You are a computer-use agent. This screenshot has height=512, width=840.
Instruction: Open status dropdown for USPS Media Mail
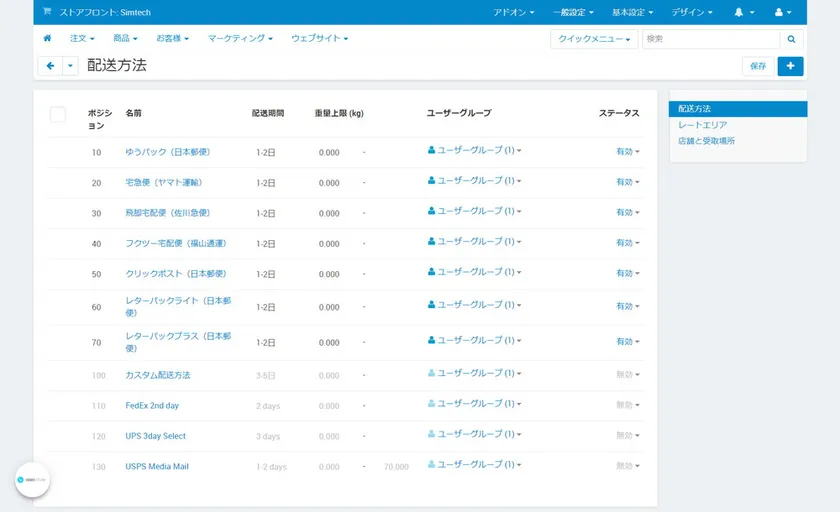point(627,467)
